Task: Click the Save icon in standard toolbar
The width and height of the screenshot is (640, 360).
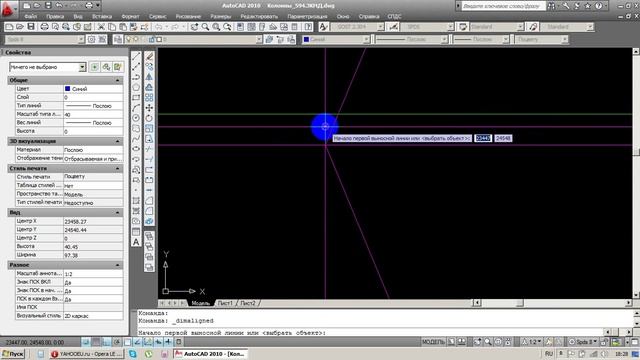Action: [x=31, y=27]
